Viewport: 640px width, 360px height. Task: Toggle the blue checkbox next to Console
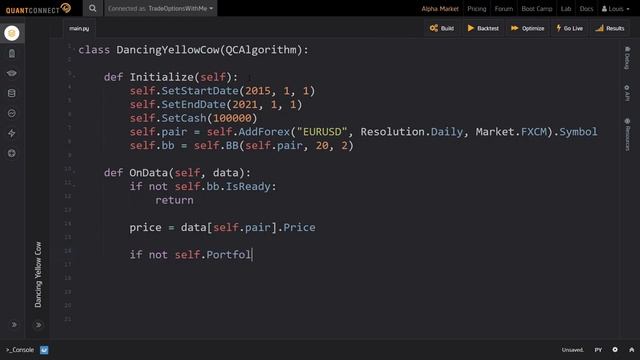pyautogui.click(x=44, y=350)
